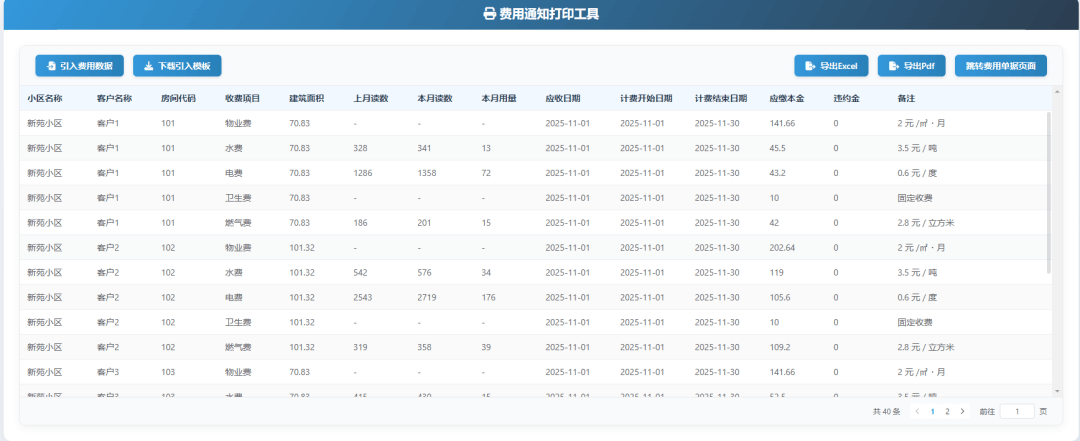Click the usage value 176

pos(488,297)
